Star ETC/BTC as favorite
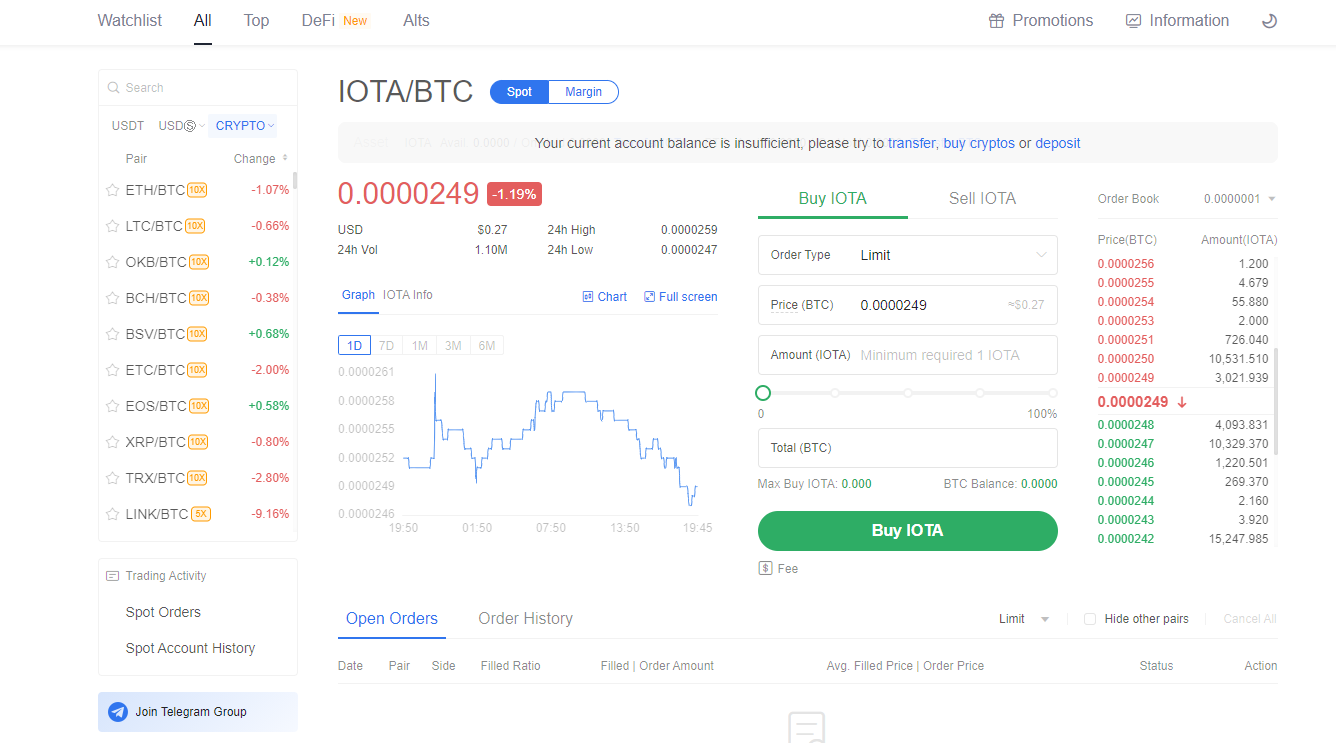This screenshot has width=1336, height=743. tap(113, 370)
